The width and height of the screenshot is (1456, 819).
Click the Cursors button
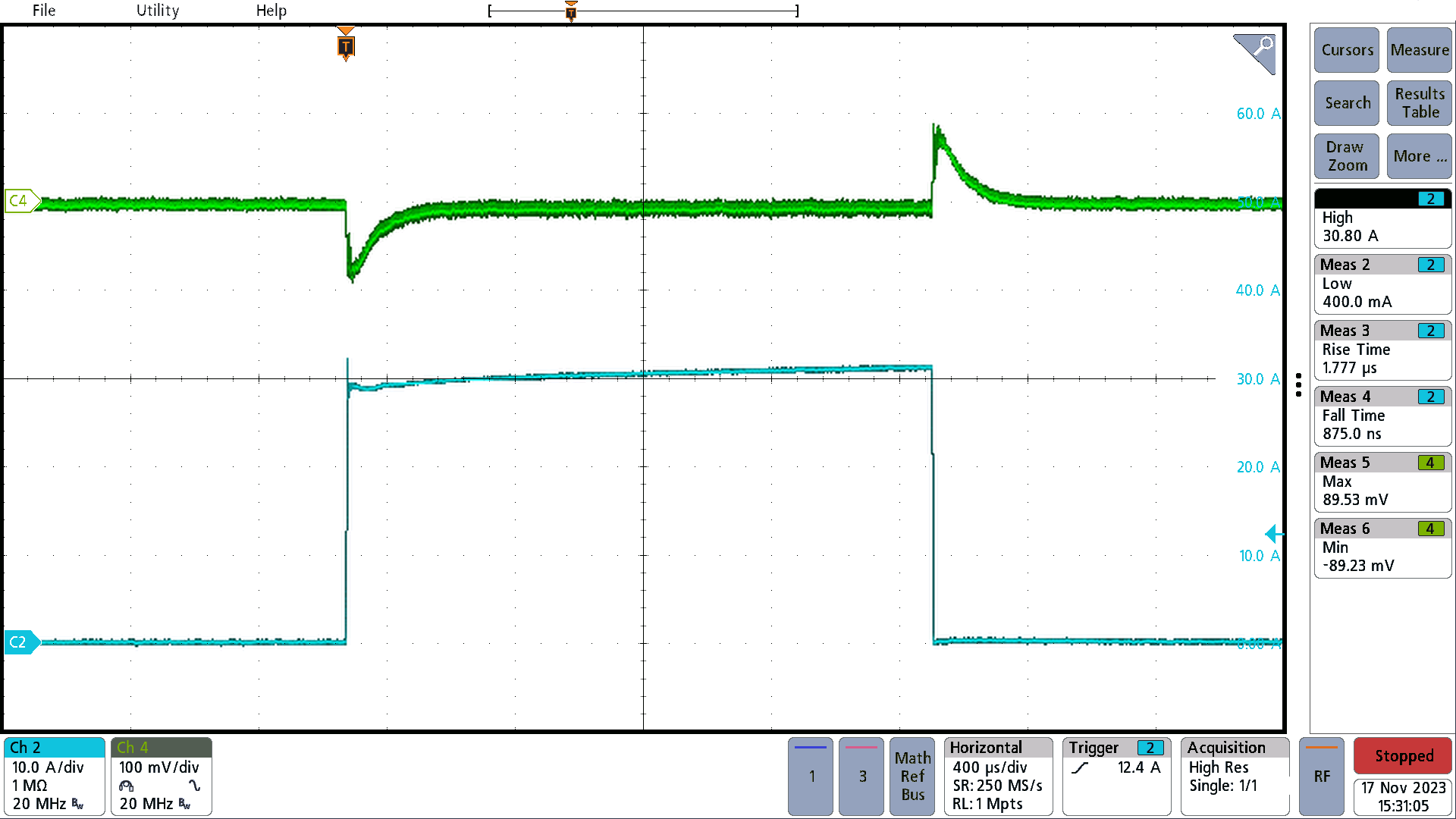pos(1347,50)
